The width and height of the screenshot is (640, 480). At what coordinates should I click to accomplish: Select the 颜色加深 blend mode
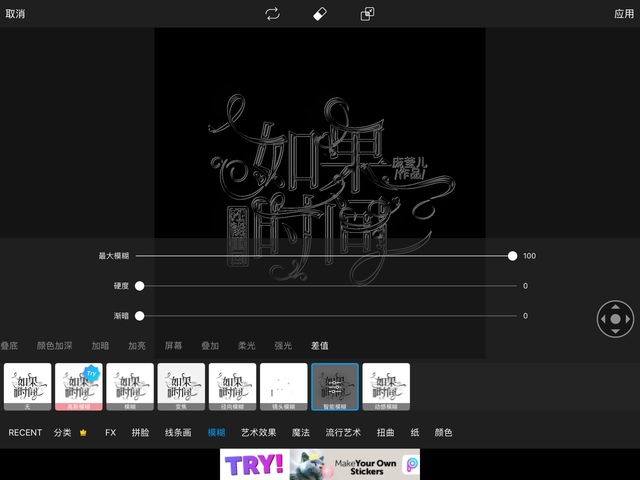tap(54, 346)
